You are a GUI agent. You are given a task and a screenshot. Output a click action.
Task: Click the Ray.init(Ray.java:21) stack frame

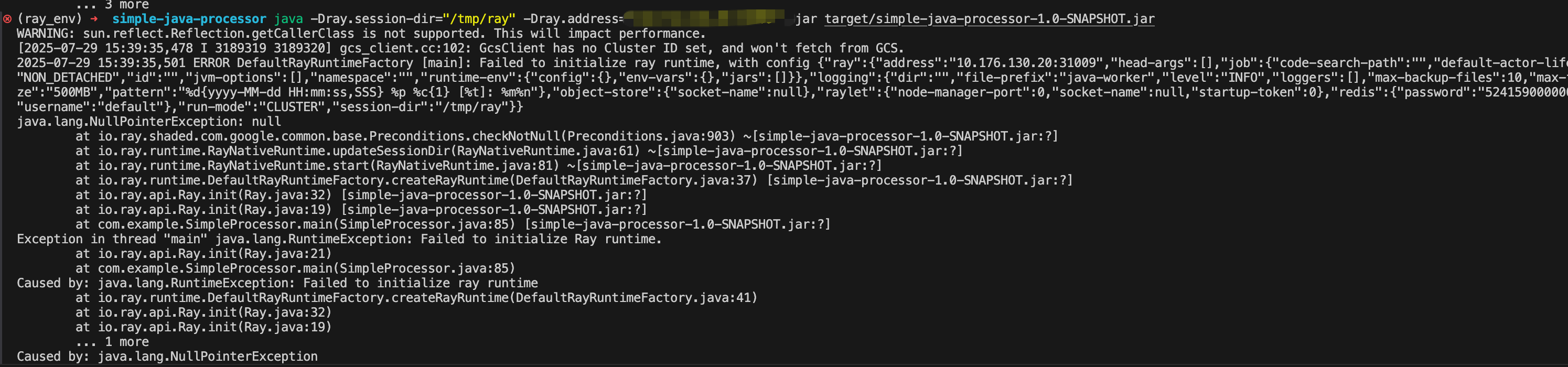tap(203, 253)
